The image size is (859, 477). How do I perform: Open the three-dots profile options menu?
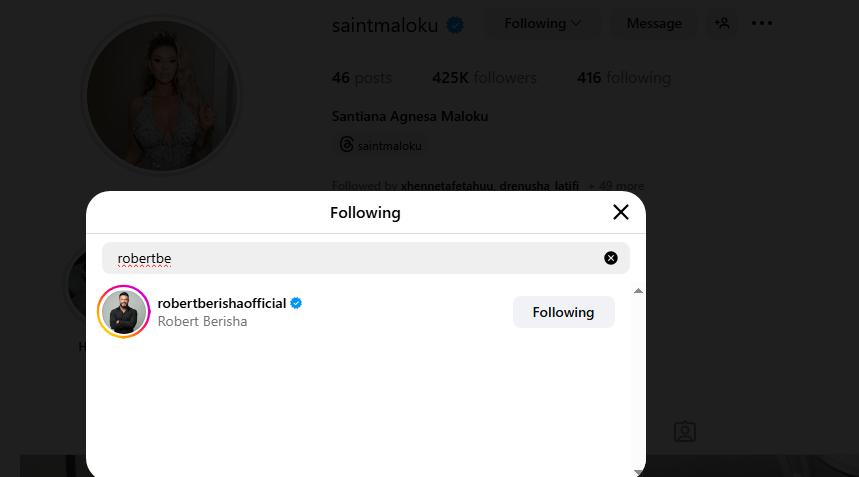tap(762, 23)
